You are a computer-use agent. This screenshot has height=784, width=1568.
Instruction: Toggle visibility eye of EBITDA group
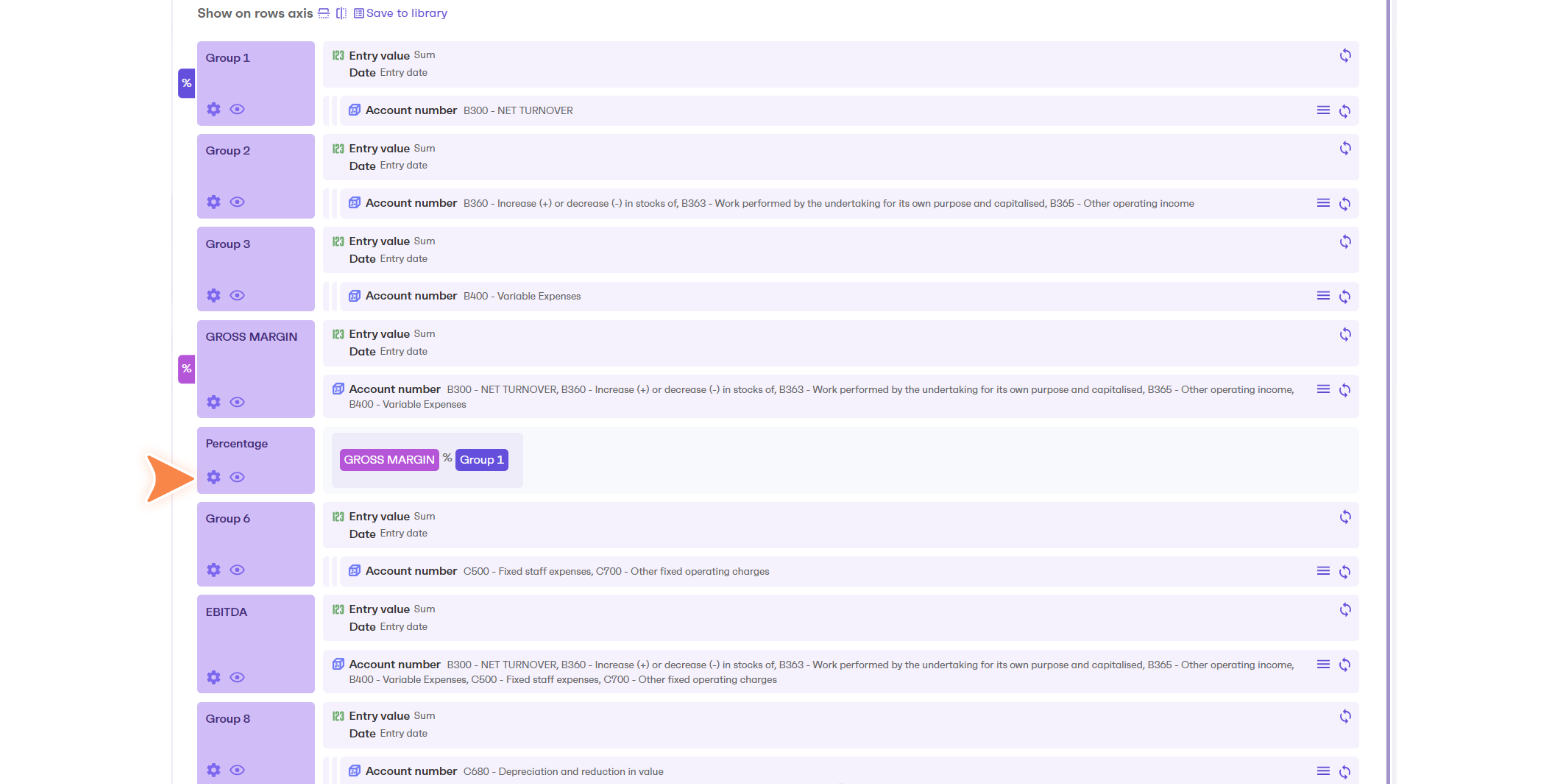[237, 677]
